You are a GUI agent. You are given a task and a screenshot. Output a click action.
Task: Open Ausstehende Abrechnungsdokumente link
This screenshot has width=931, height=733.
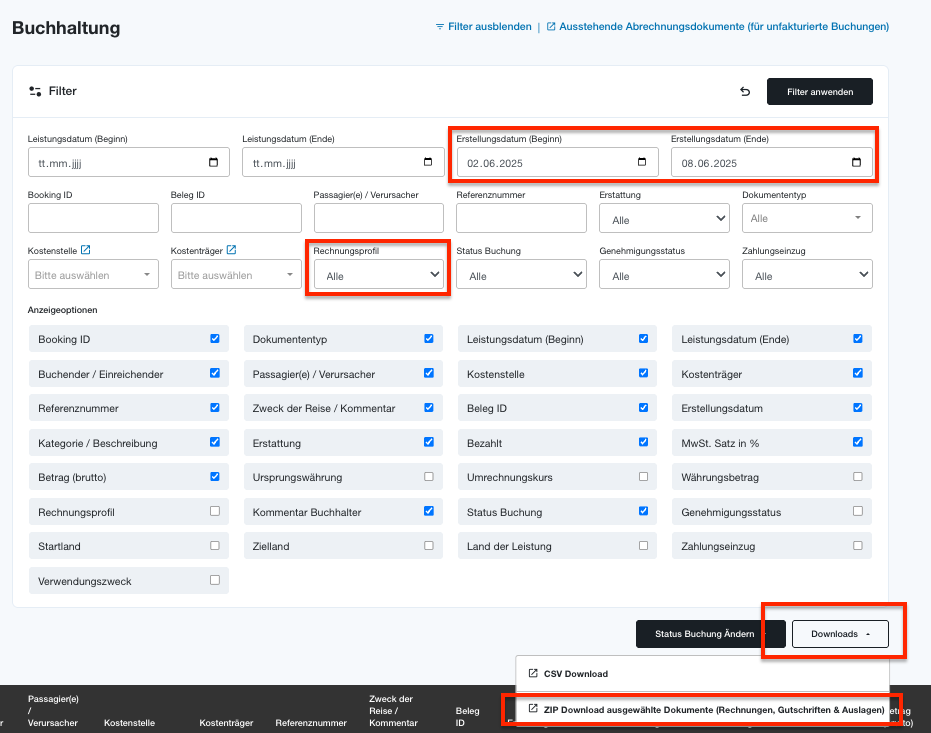tap(718, 27)
